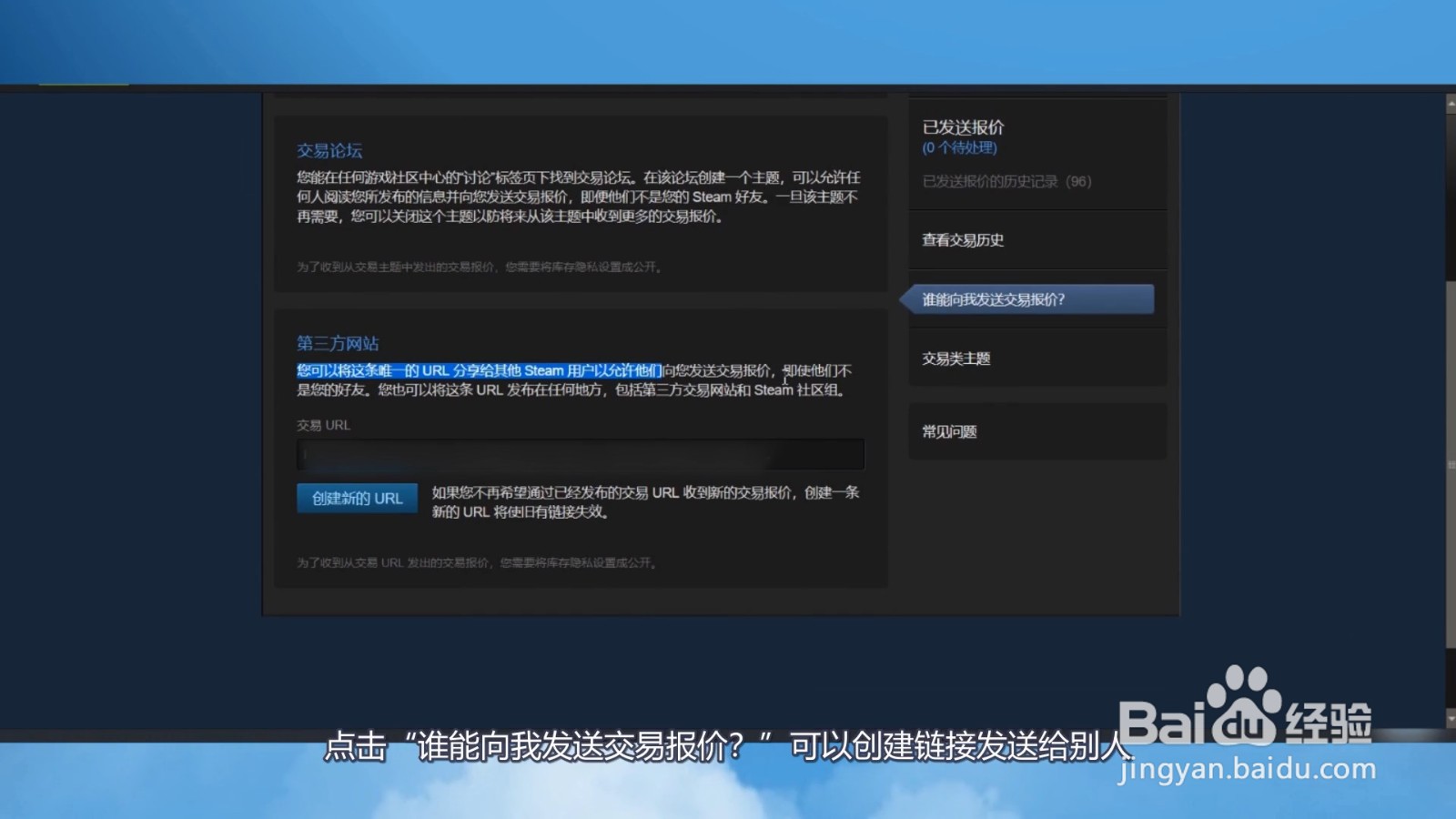
Task: Open 已发送报价的历史记录 (96) link
Action: click(x=1006, y=181)
